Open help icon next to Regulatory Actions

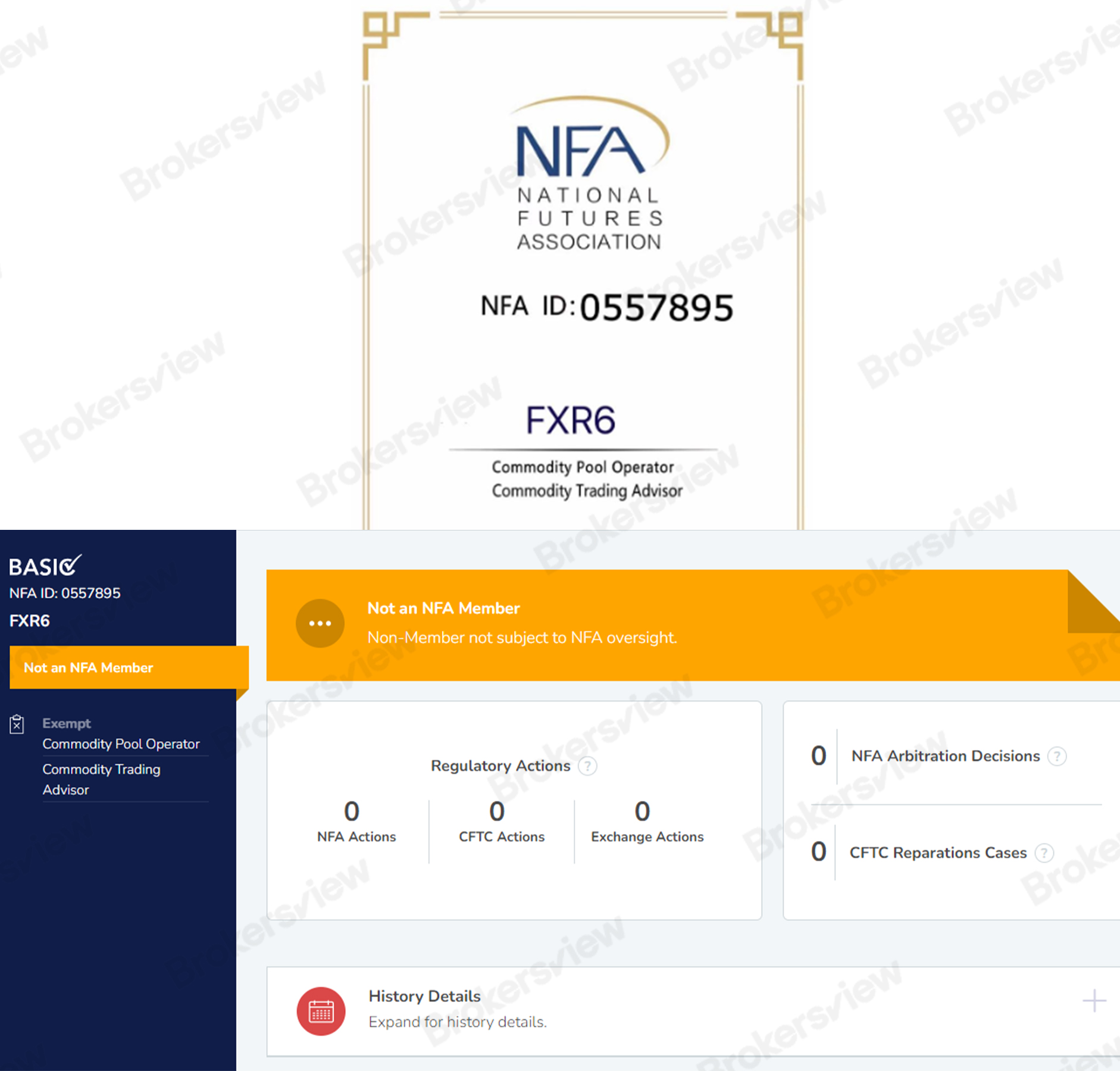(587, 766)
